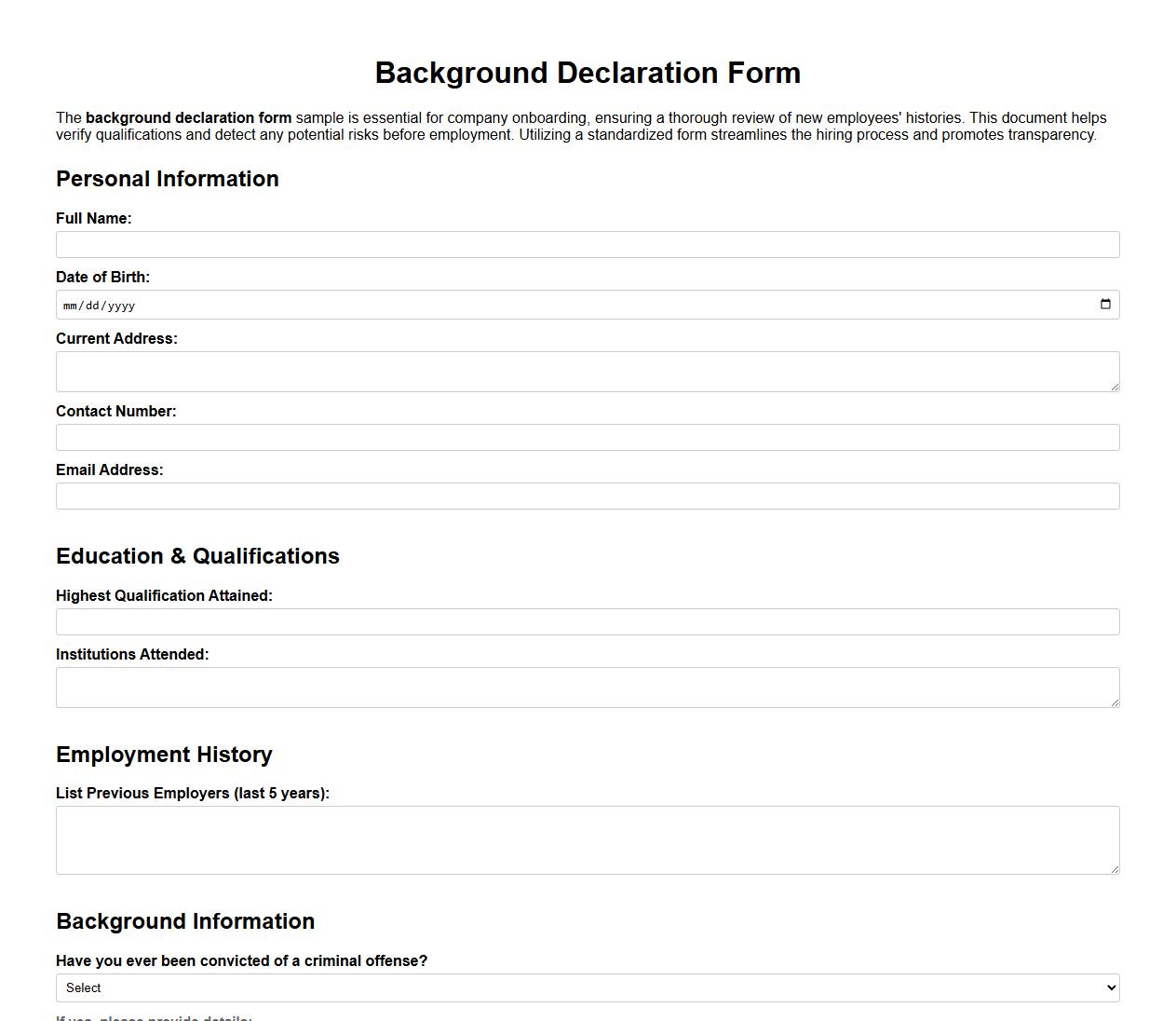Click the Highest Qualification Attained field
The height and width of the screenshot is (1021, 1176).
588,621
